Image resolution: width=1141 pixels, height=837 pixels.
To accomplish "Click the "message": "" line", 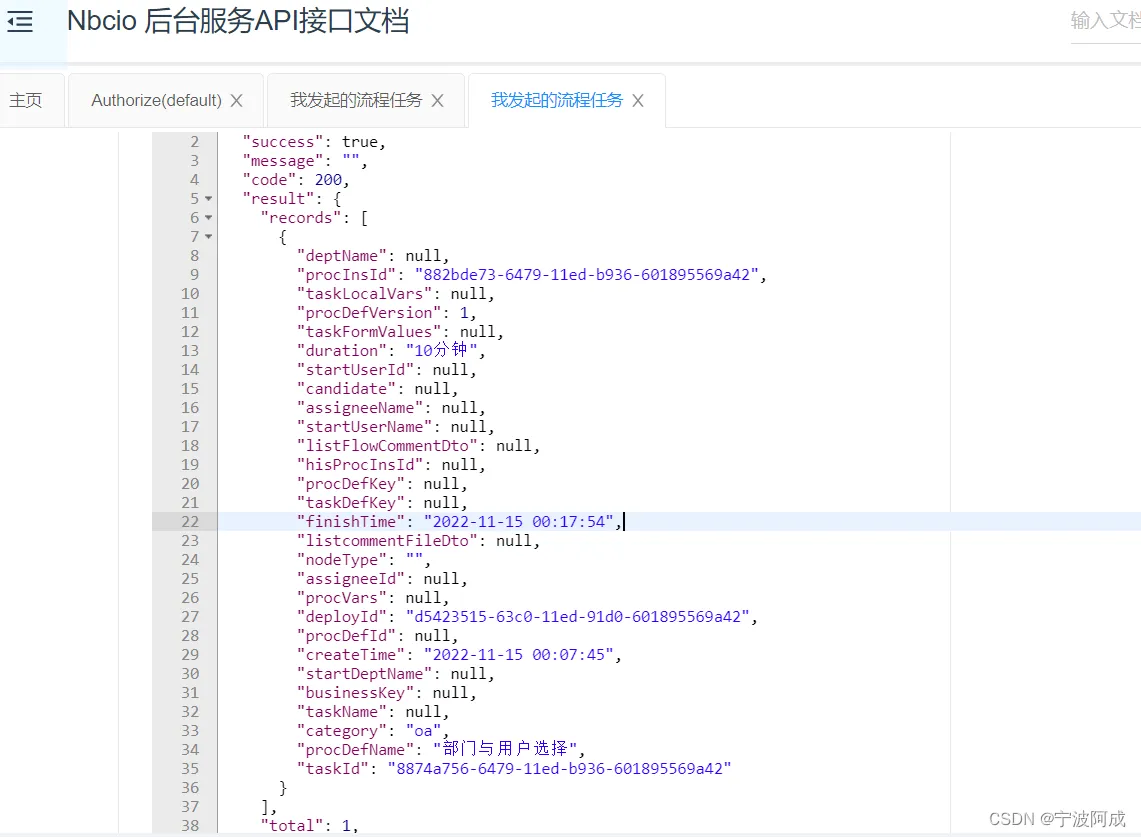I will point(304,161).
